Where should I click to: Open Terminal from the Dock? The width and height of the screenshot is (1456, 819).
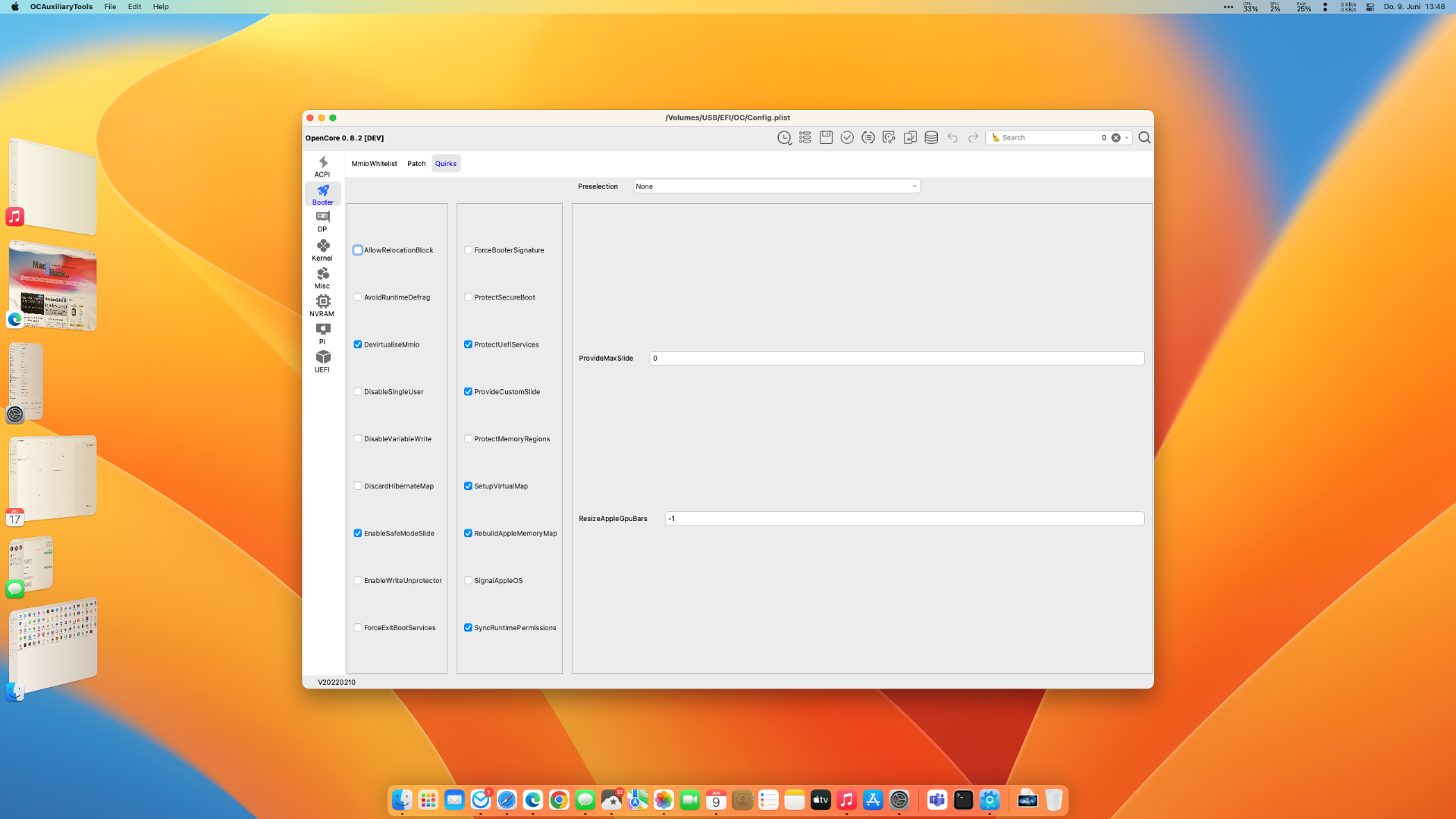pos(963,800)
